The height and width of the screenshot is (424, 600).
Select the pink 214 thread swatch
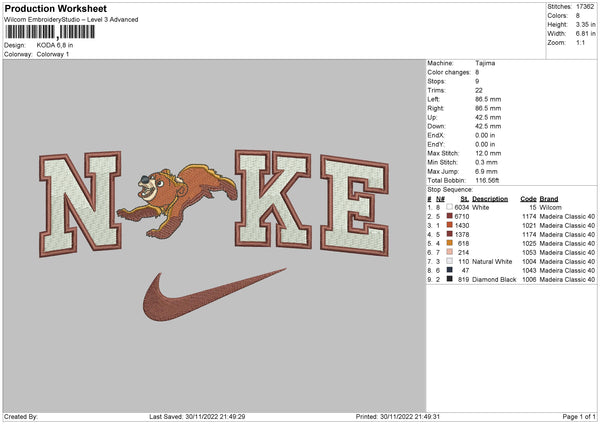pos(451,252)
